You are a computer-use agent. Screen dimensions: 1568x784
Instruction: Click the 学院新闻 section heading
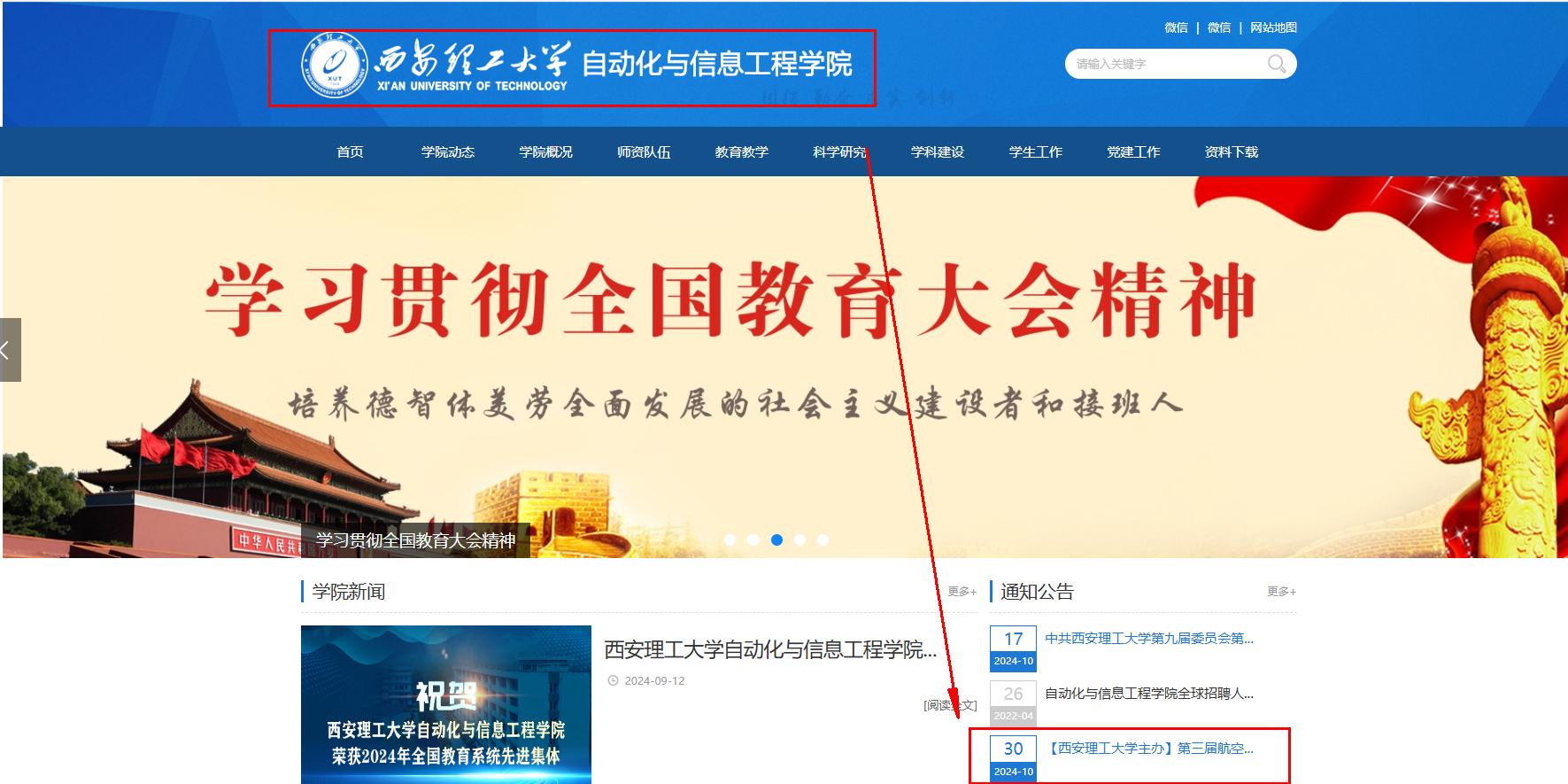click(x=348, y=592)
